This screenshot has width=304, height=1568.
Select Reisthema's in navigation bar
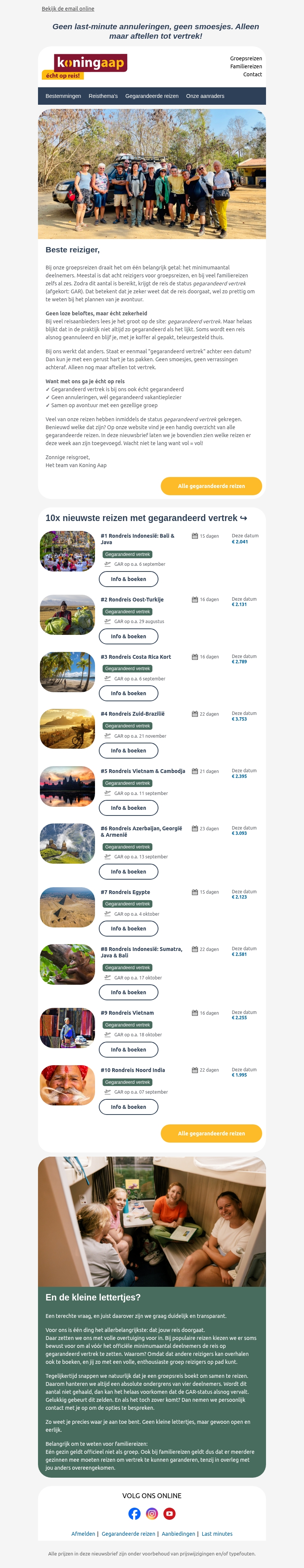click(103, 96)
